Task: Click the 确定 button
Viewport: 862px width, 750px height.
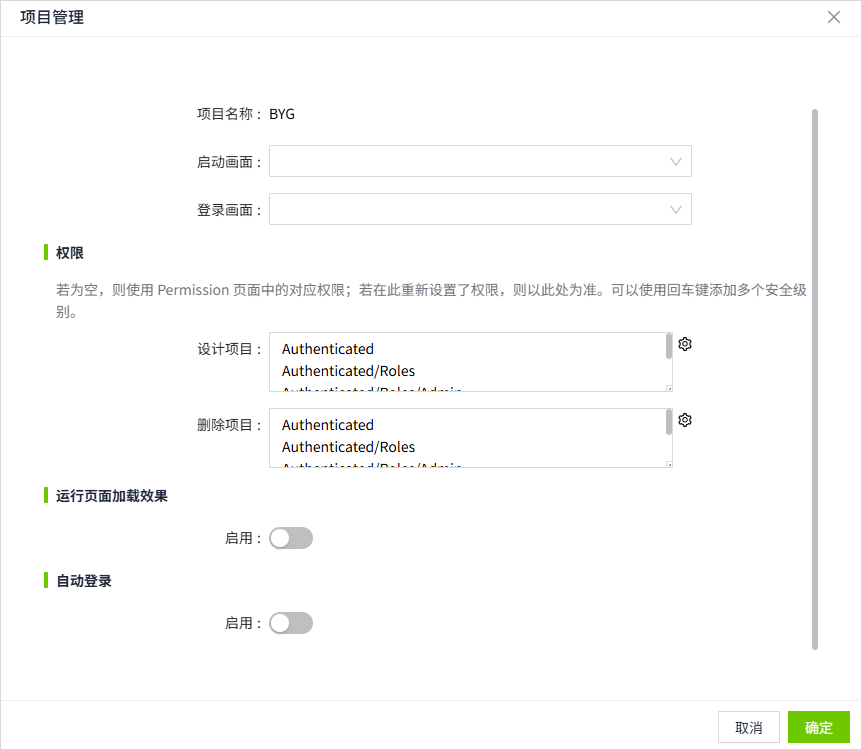Action: click(x=819, y=727)
